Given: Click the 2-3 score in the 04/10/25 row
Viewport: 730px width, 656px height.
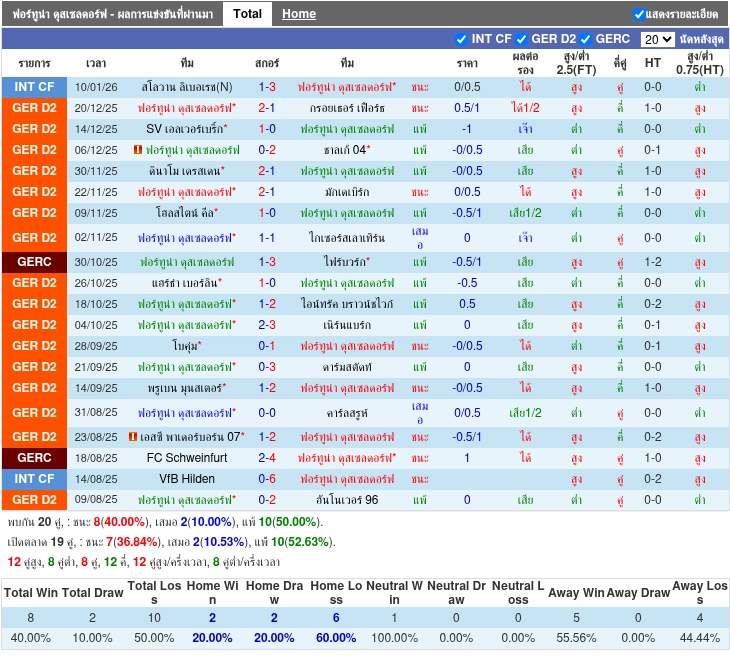Looking at the screenshot, I should click(267, 325).
